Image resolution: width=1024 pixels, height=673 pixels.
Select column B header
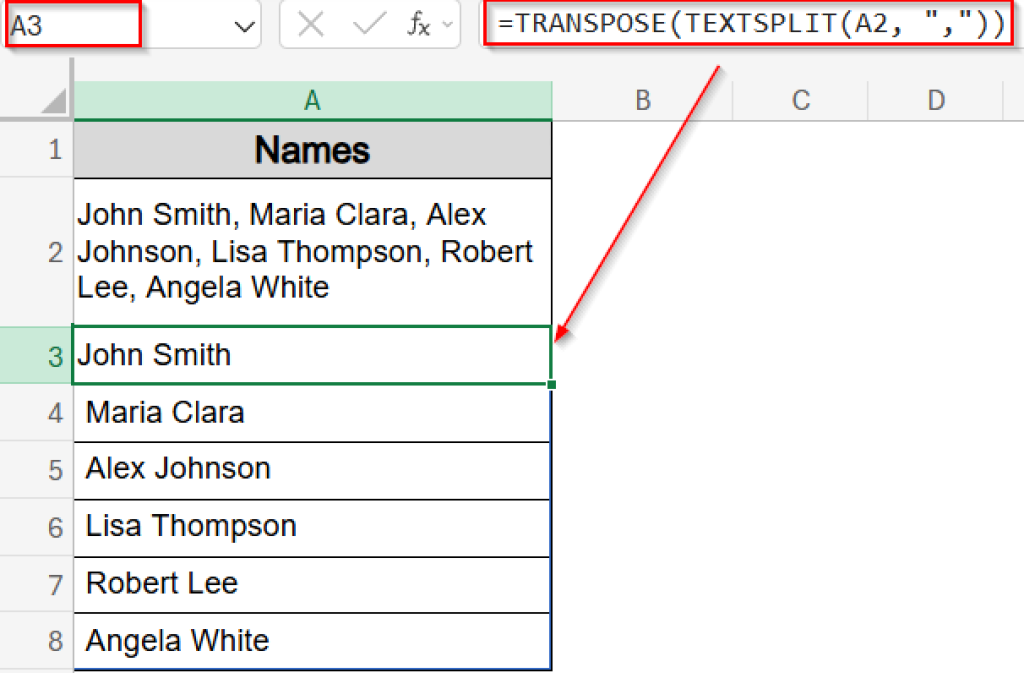pyautogui.click(x=642, y=100)
